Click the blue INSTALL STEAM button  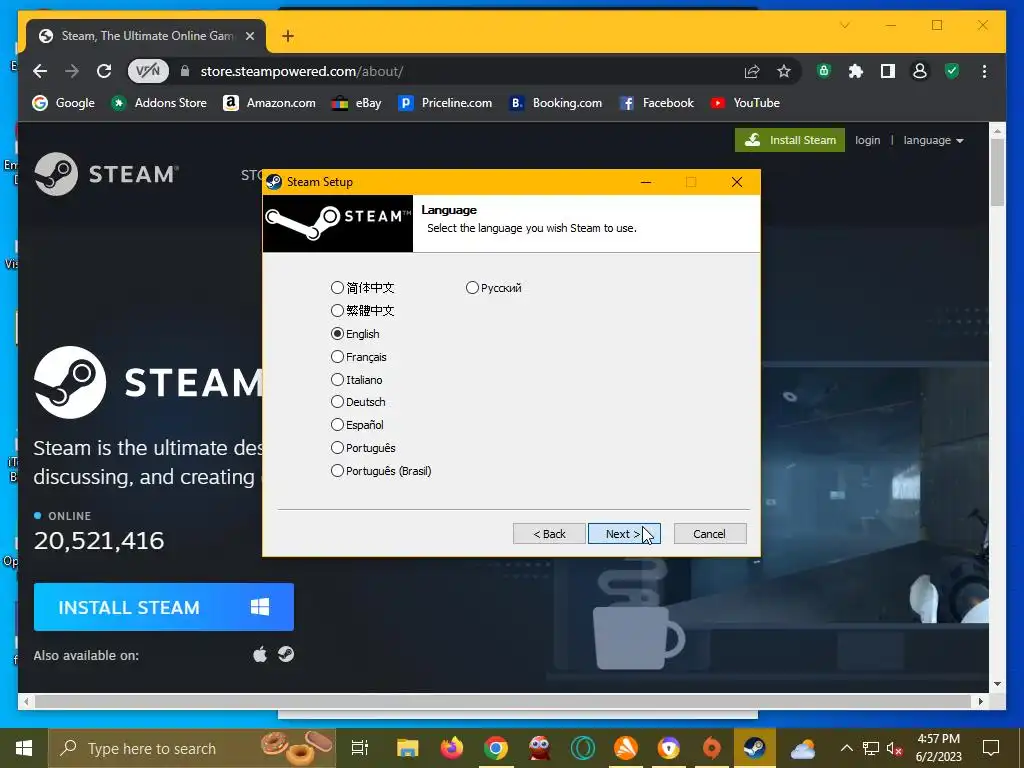point(163,607)
